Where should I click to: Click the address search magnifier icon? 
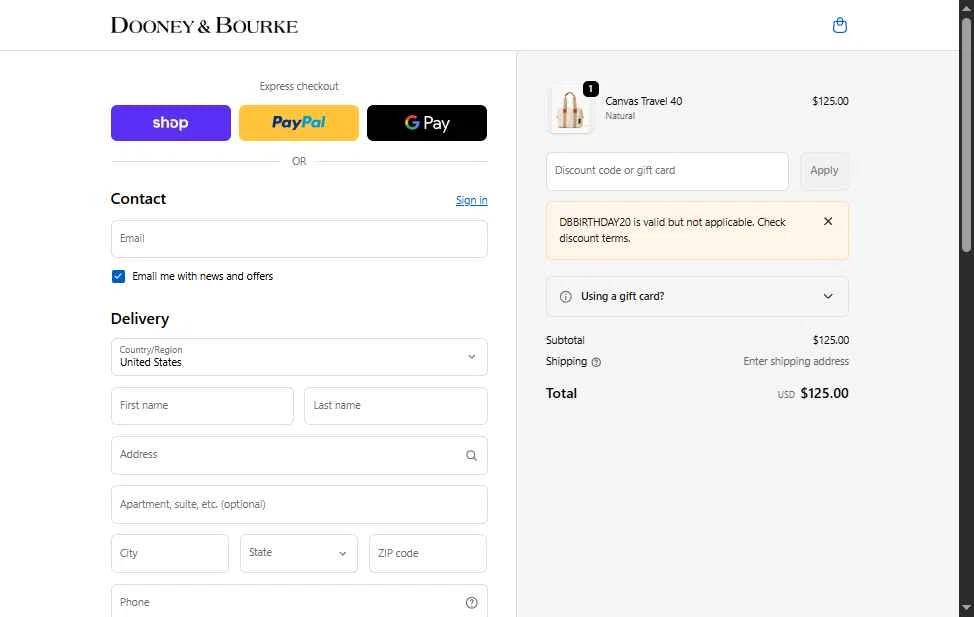point(471,455)
